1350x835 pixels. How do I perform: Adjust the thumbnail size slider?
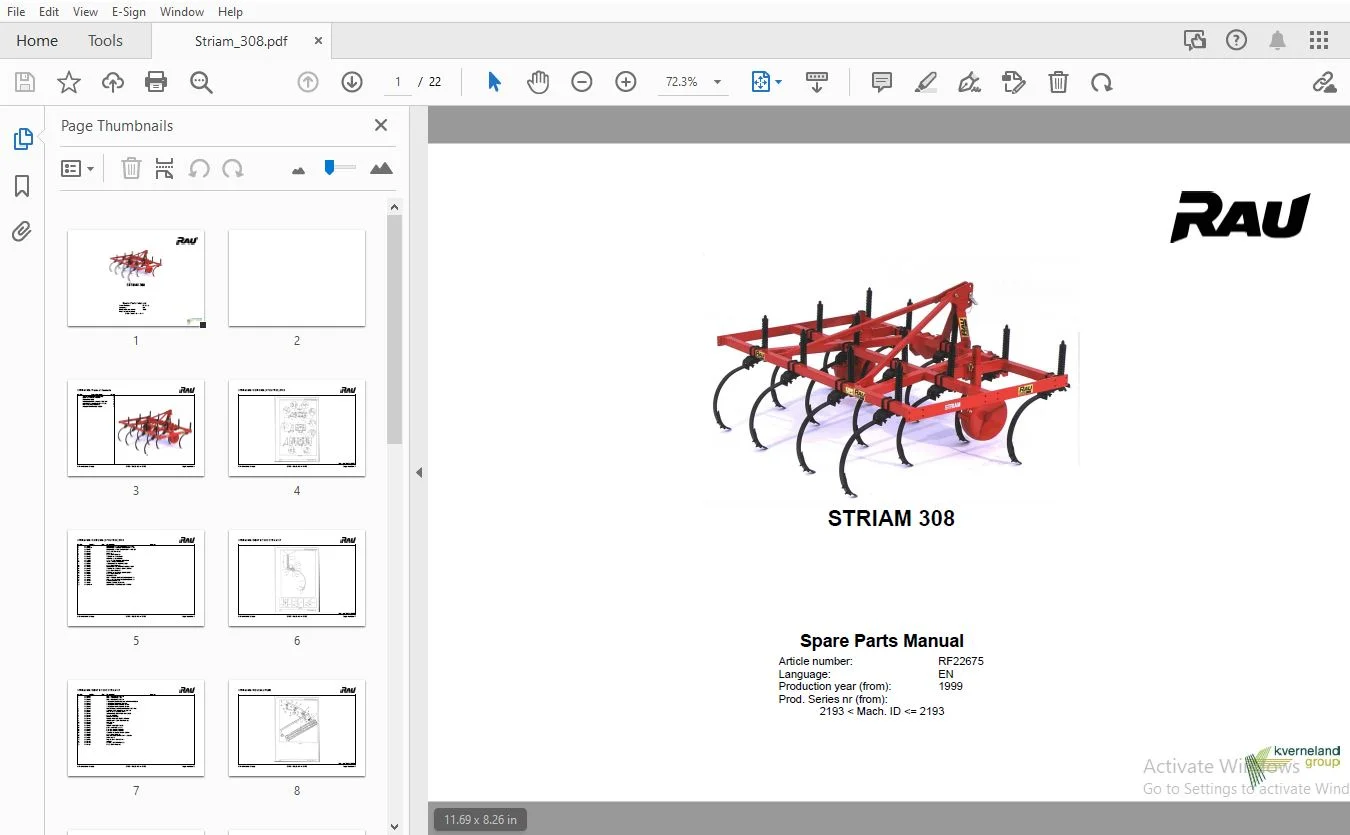[330, 168]
